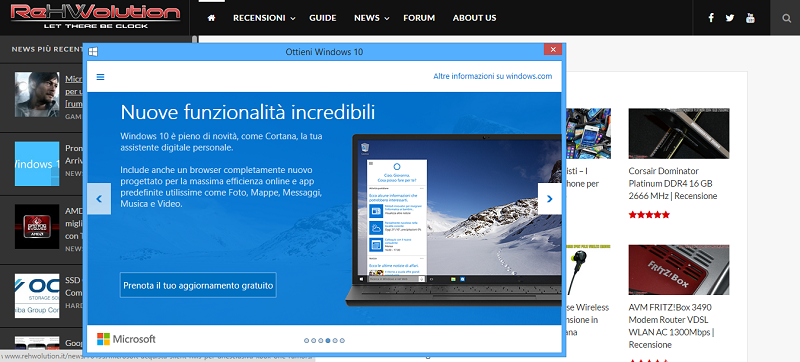Click the Windows logo in dialog title bar
The height and width of the screenshot is (362, 800).
[93, 51]
